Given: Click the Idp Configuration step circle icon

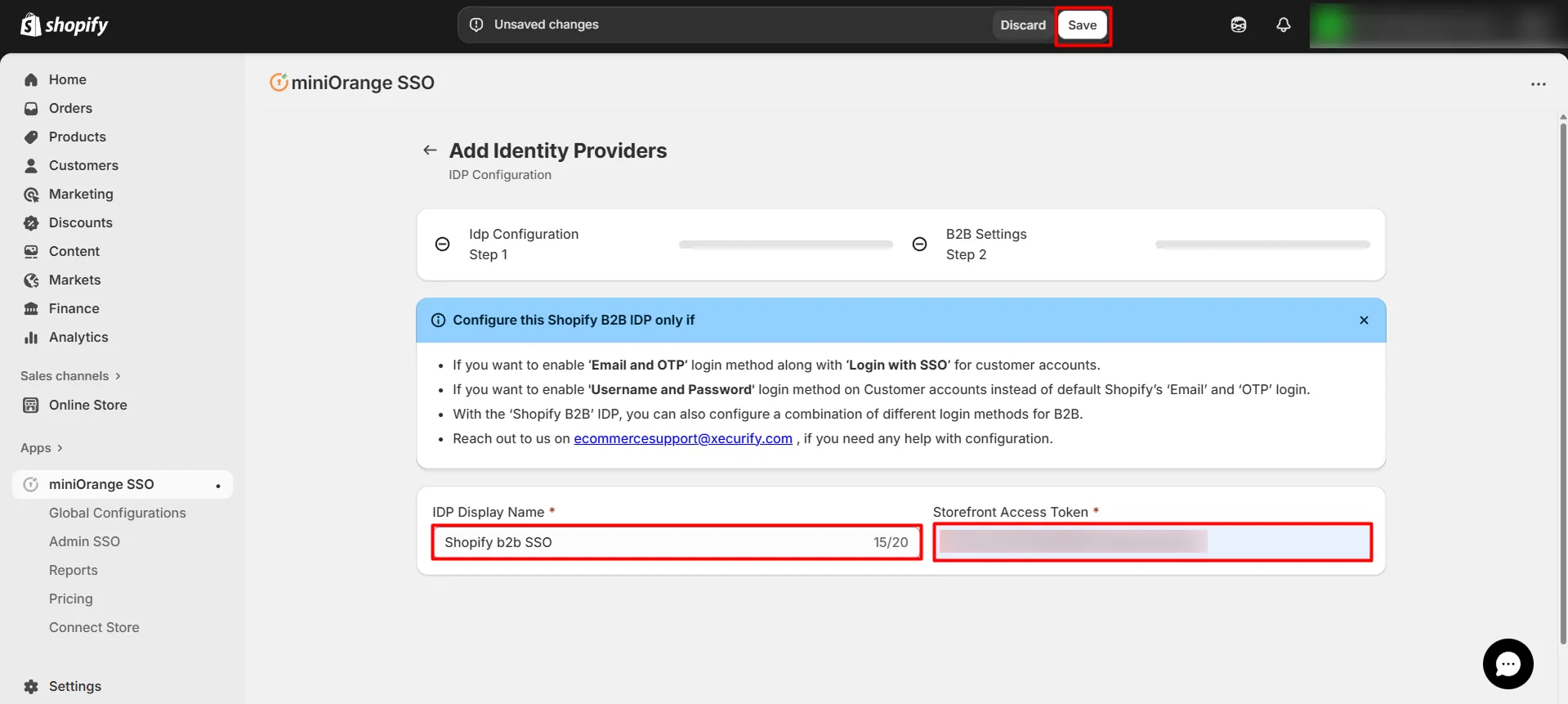Looking at the screenshot, I should click(442, 244).
